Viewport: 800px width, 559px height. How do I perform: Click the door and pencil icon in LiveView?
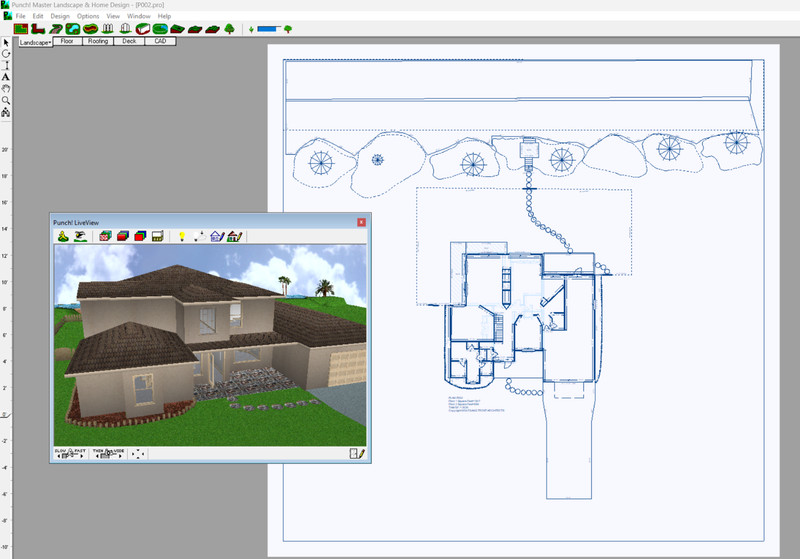(357, 453)
